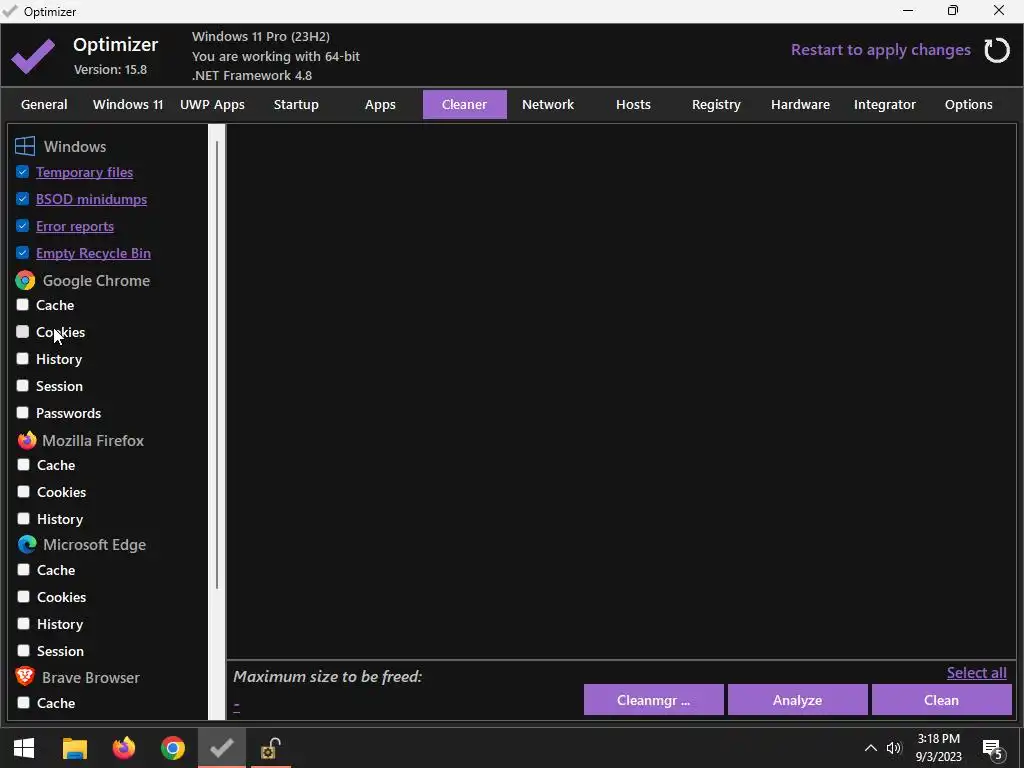The image size is (1024, 768).
Task: Launch Firefox from the taskbar
Action: coord(123,748)
